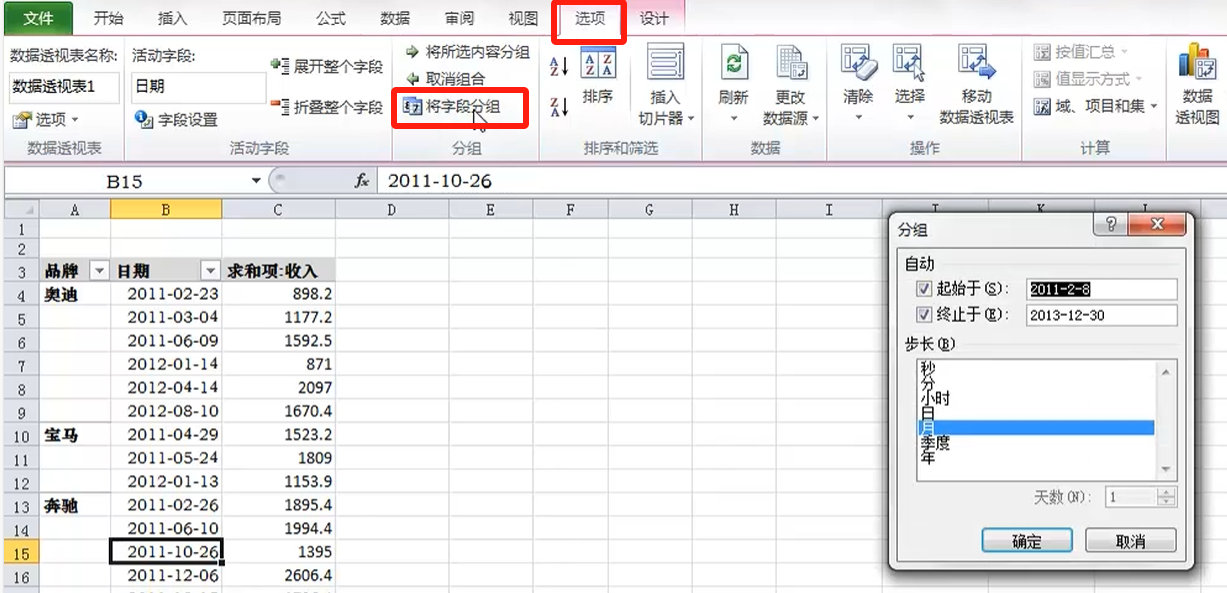This screenshot has height=593, width=1227.
Task: Click the 步长 list scrollbar down arrow
Action: pyautogui.click(x=1166, y=470)
